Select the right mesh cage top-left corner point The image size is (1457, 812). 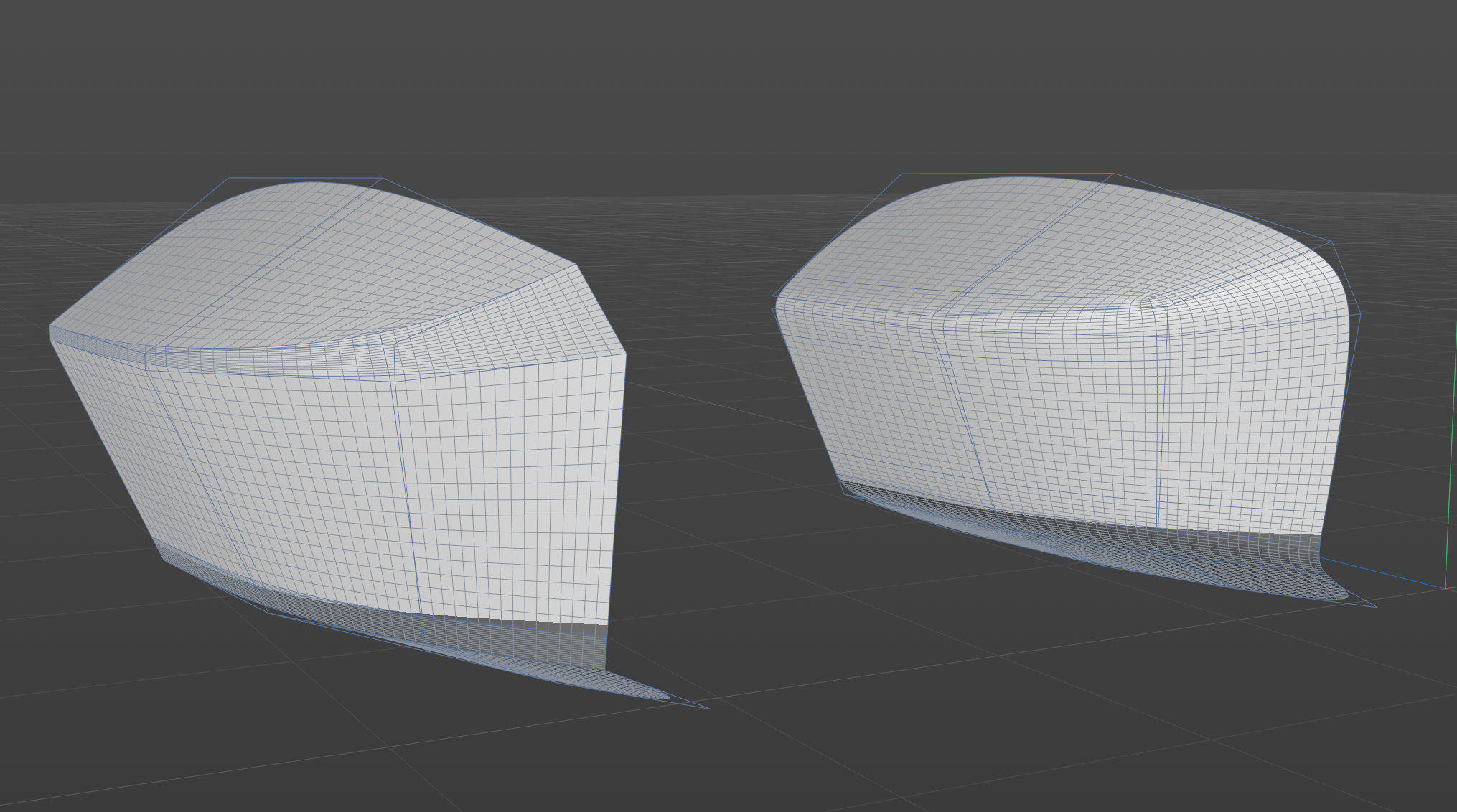click(901, 174)
